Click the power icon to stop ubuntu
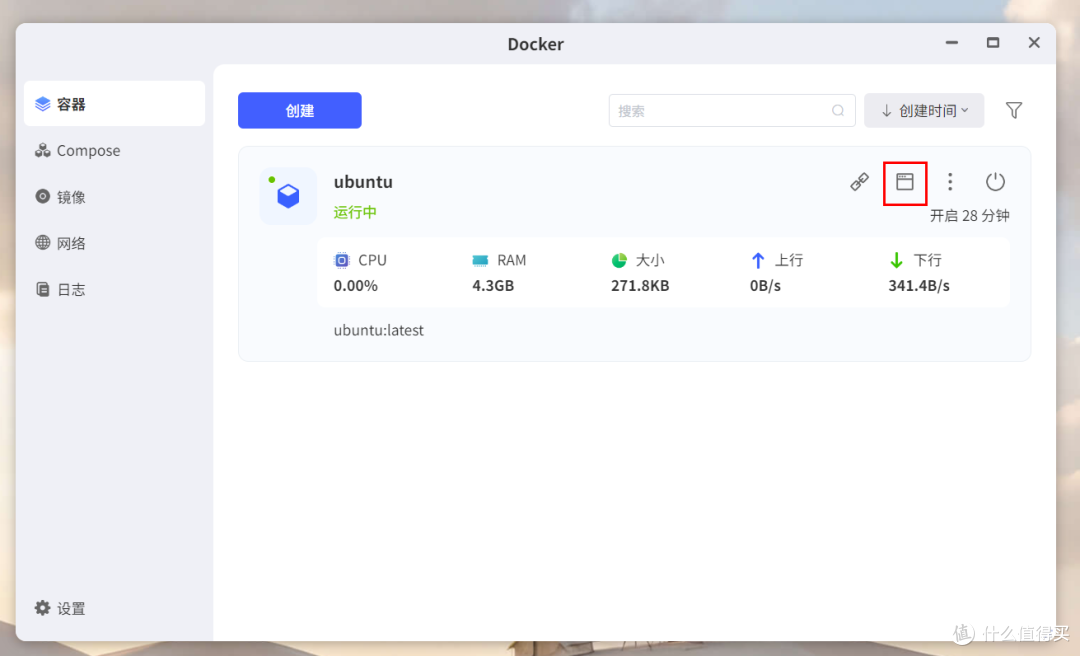 [995, 182]
